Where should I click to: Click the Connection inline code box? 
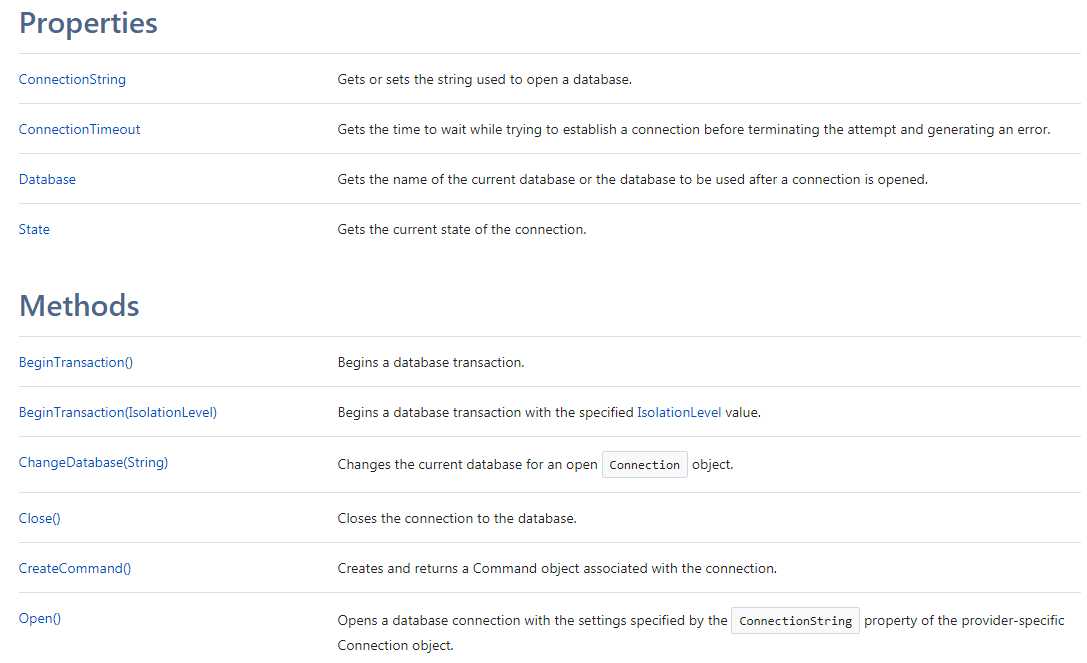645,465
